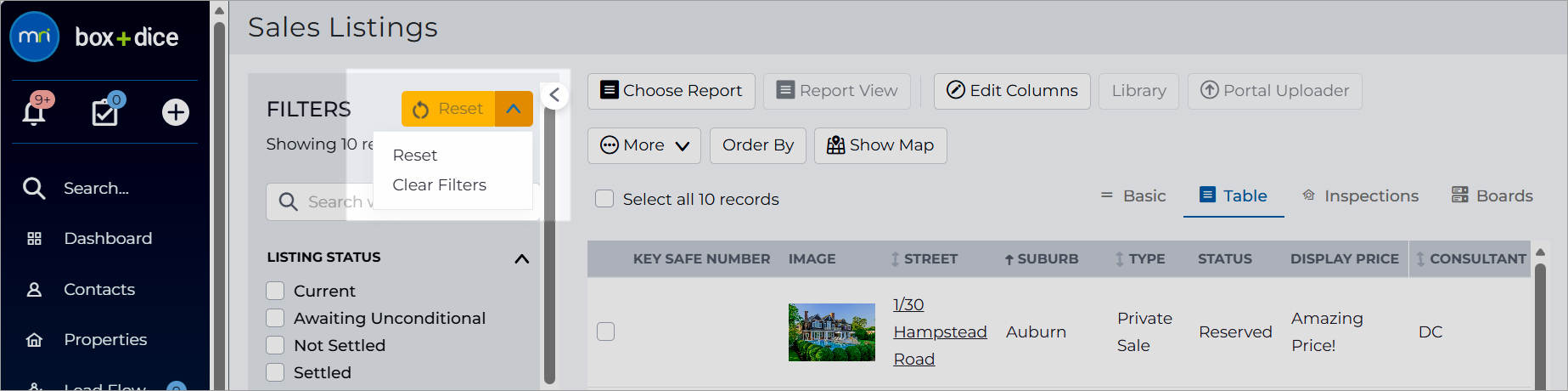This screenshot has height=391, width=1568.
Task: Open the property image thumbnail
Action: [832, 332]
